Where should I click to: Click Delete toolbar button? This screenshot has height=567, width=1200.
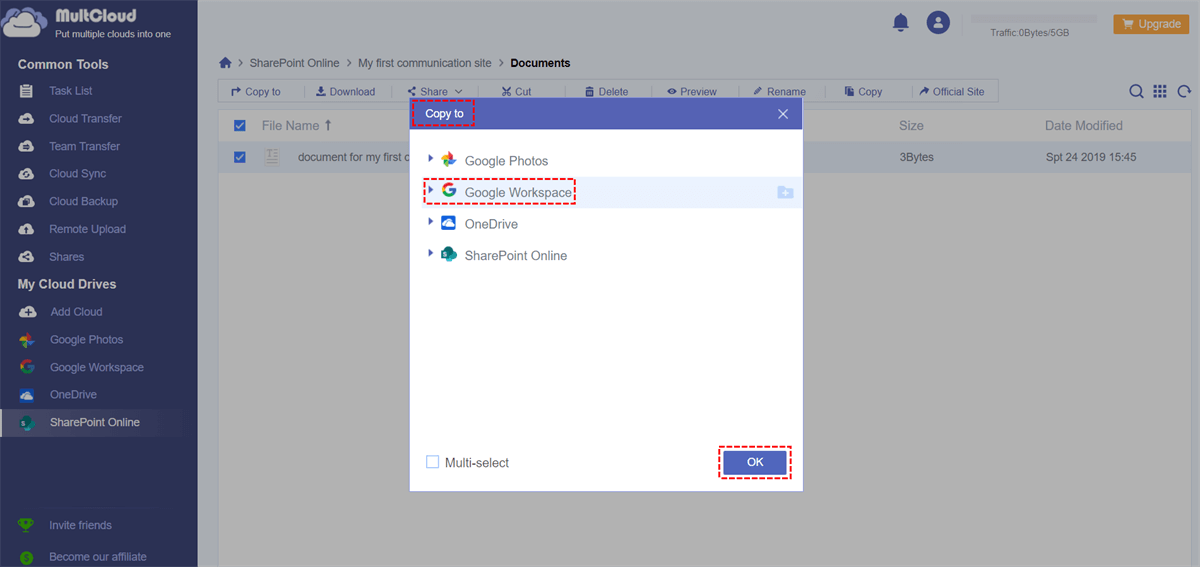point(606,91)
